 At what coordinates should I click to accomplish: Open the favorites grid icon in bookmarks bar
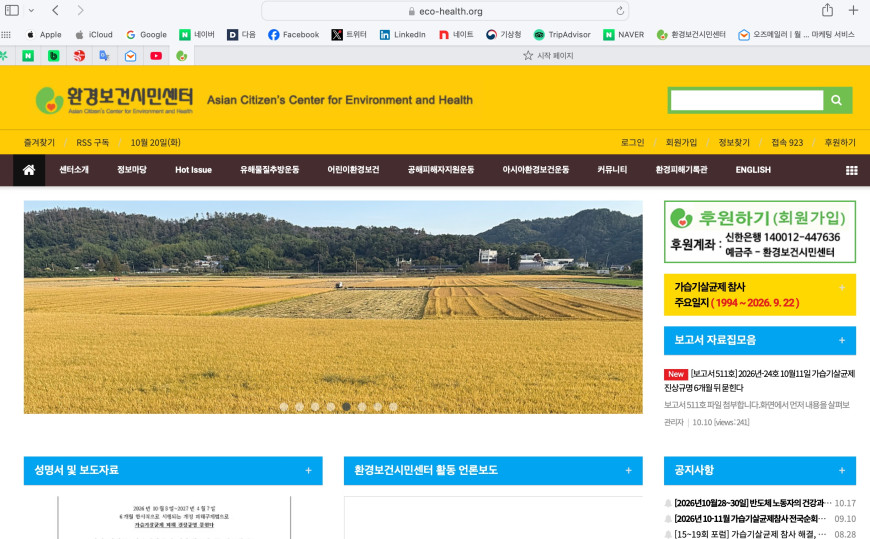(x=6, y=34)
